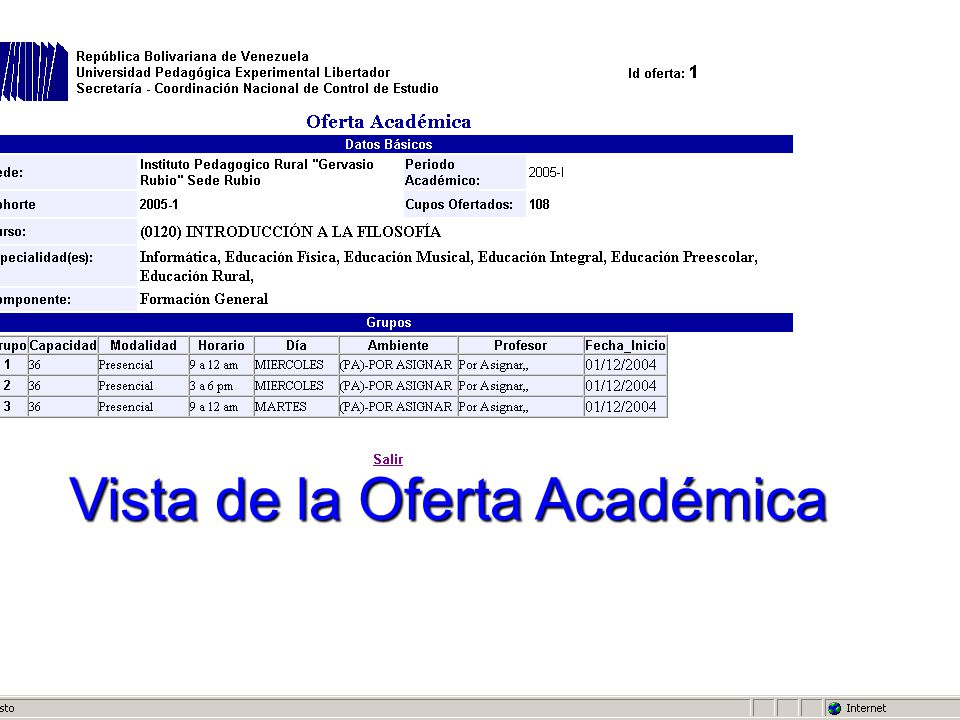Click the 'Formación General' componente value
Viewport: 960px width, 720px height.
(204, 299)
